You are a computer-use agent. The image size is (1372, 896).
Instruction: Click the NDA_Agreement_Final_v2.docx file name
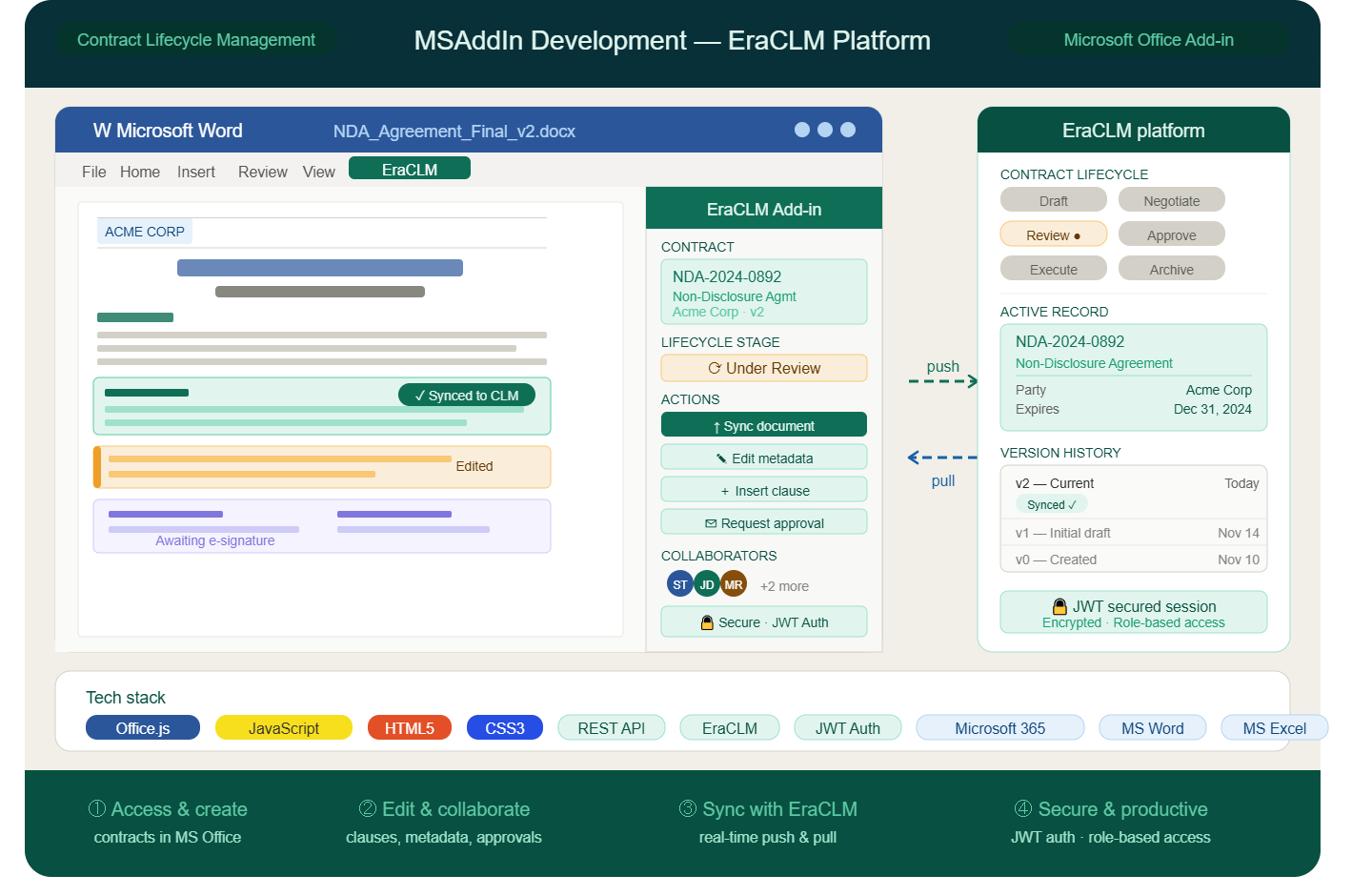tap(454, 132)
